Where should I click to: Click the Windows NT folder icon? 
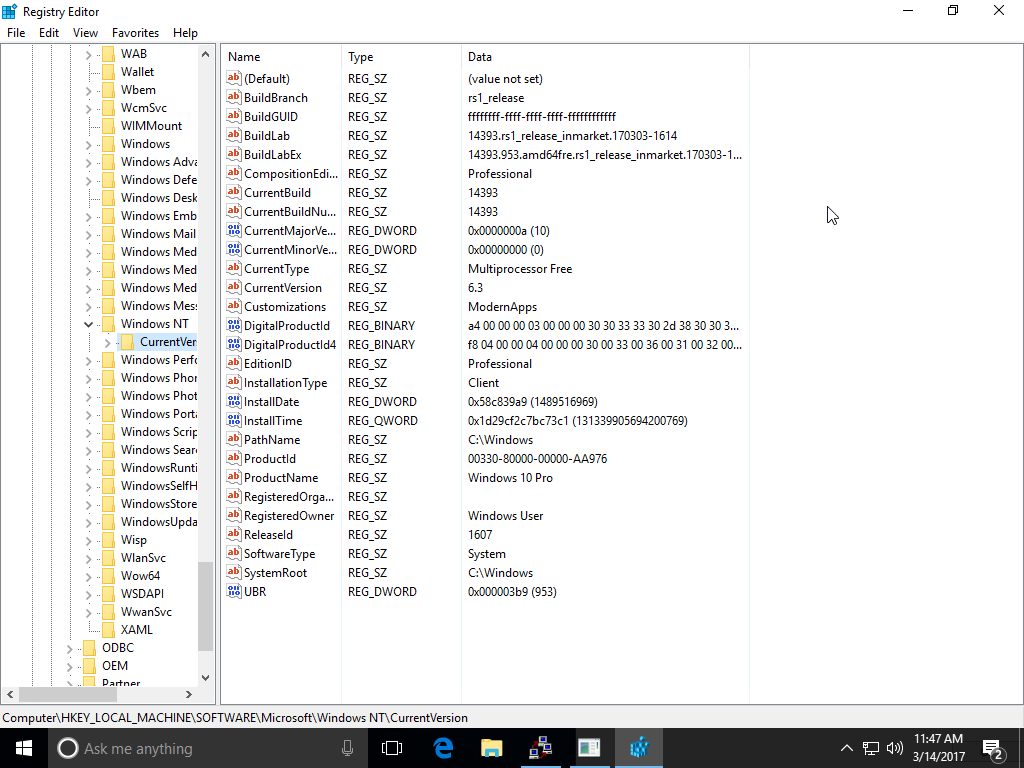pyautogui.click(x=108, y=324)
